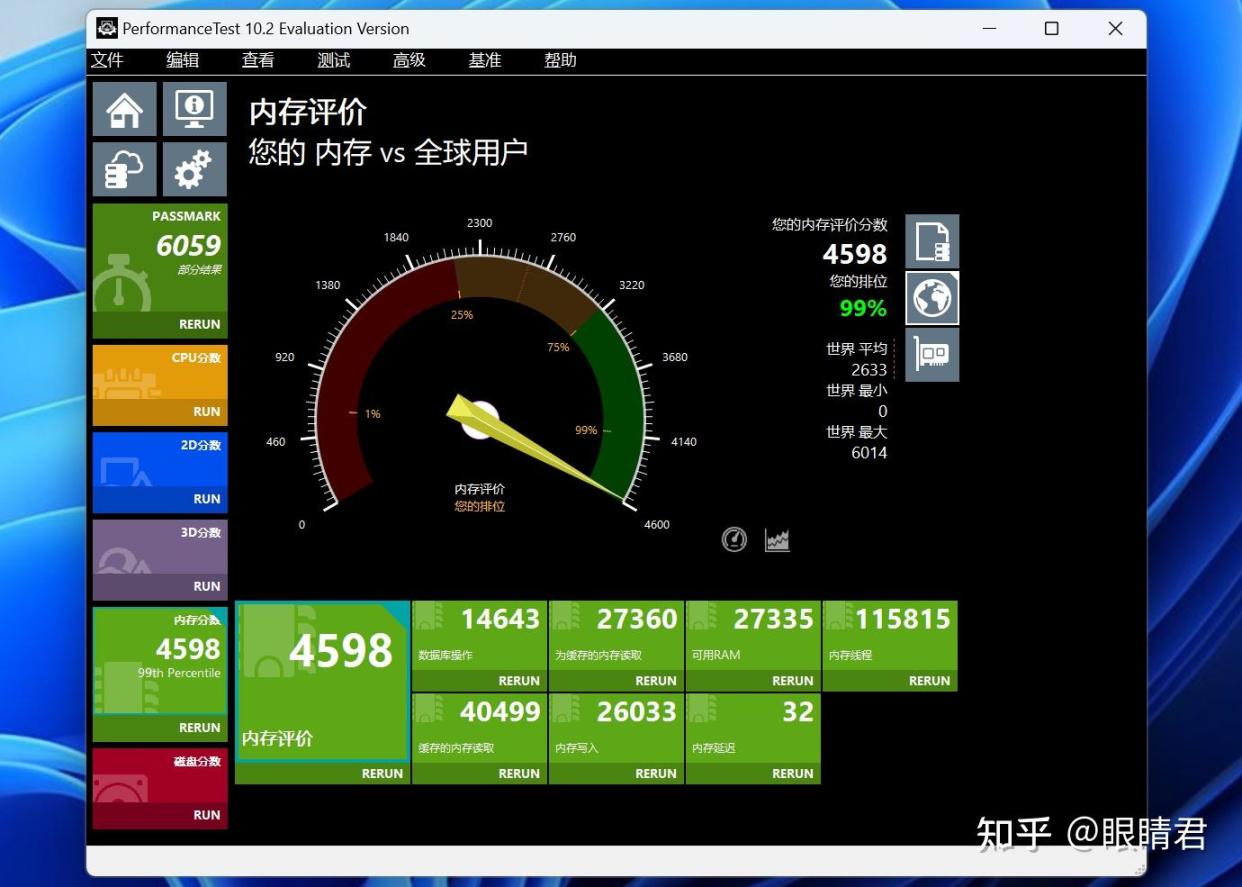Open the Home icon button

pyautogui.click(x=125, y=109)
